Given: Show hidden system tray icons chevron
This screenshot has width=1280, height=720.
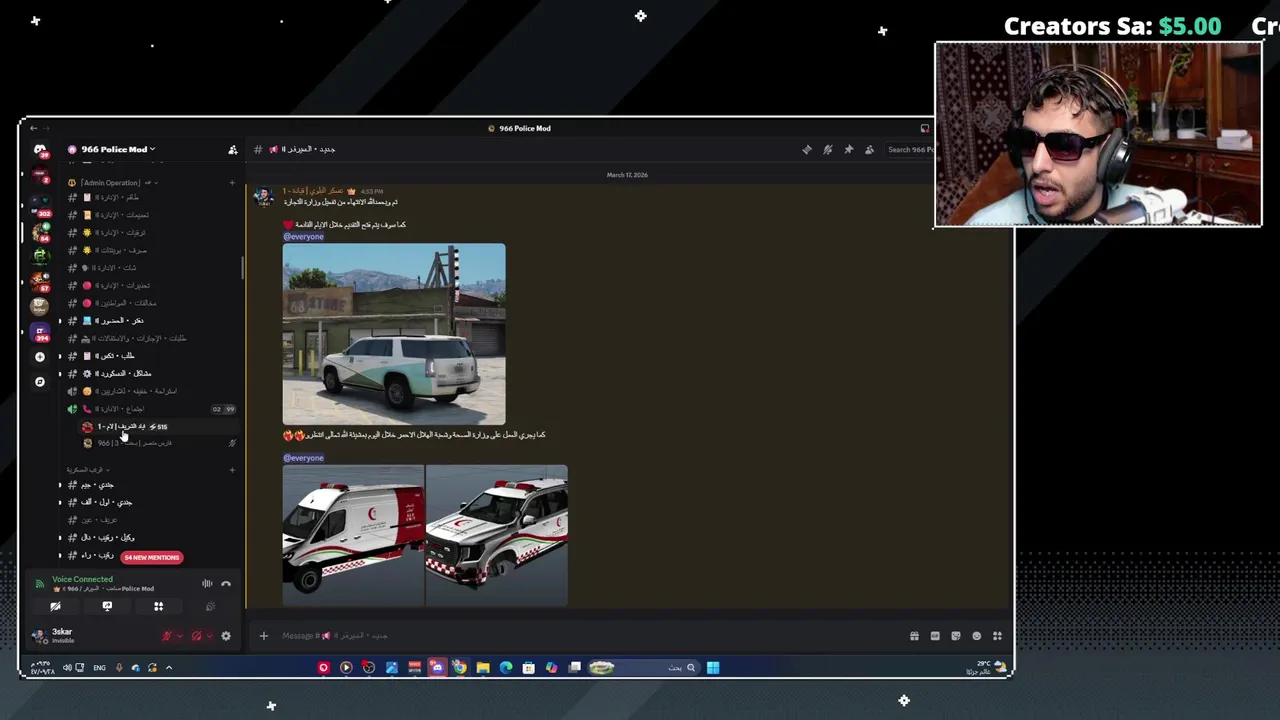Looking at the screenshot, I should coord(169,668).
